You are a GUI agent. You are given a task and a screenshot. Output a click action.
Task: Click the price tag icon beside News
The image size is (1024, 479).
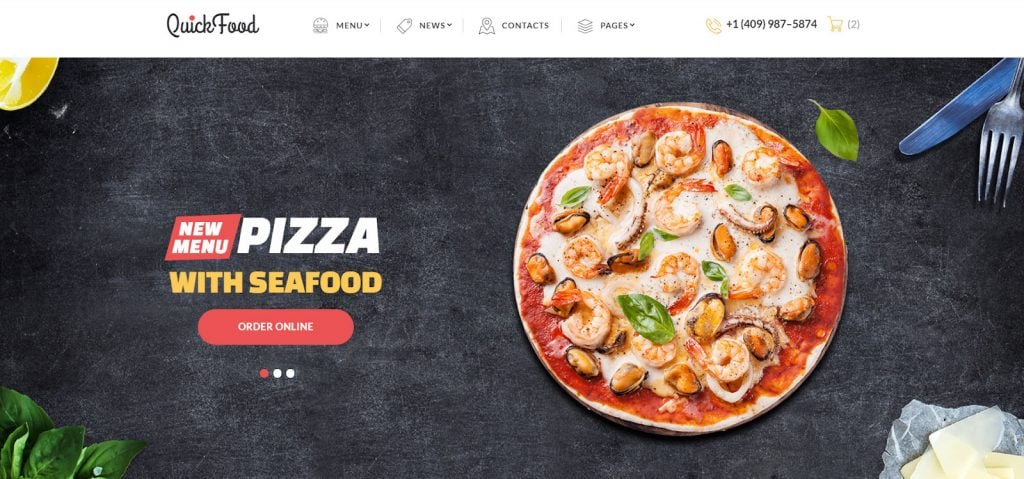(x=404, y=25)
